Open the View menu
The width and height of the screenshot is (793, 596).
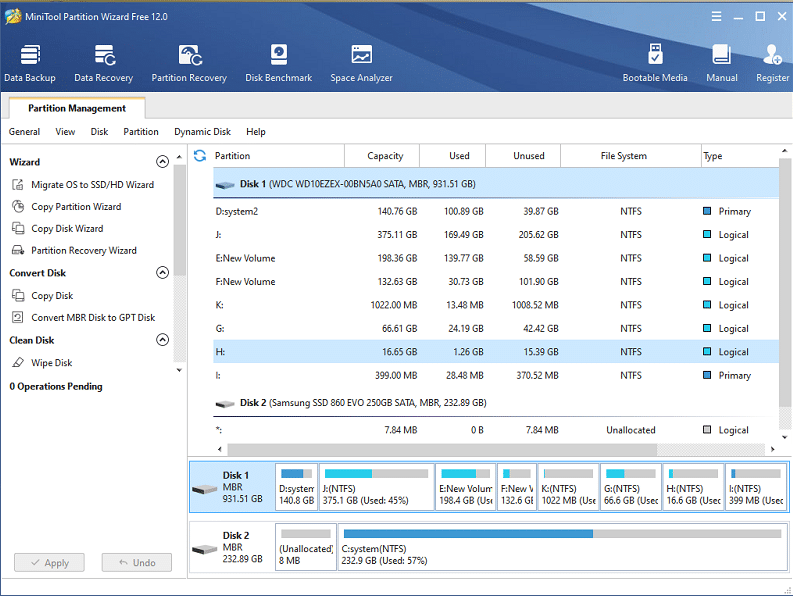[x=65, y=132]
